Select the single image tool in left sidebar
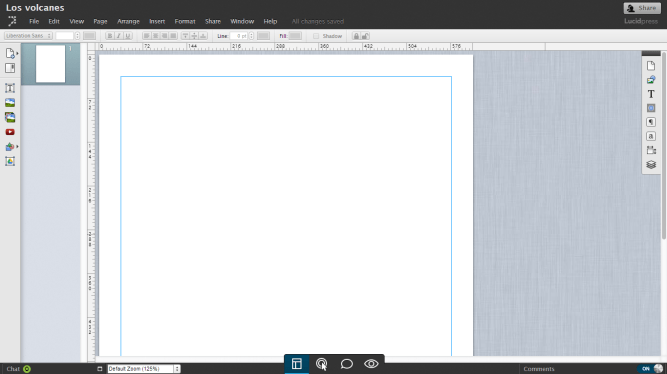This screenshot has height=374, width=667. point(10,103)
